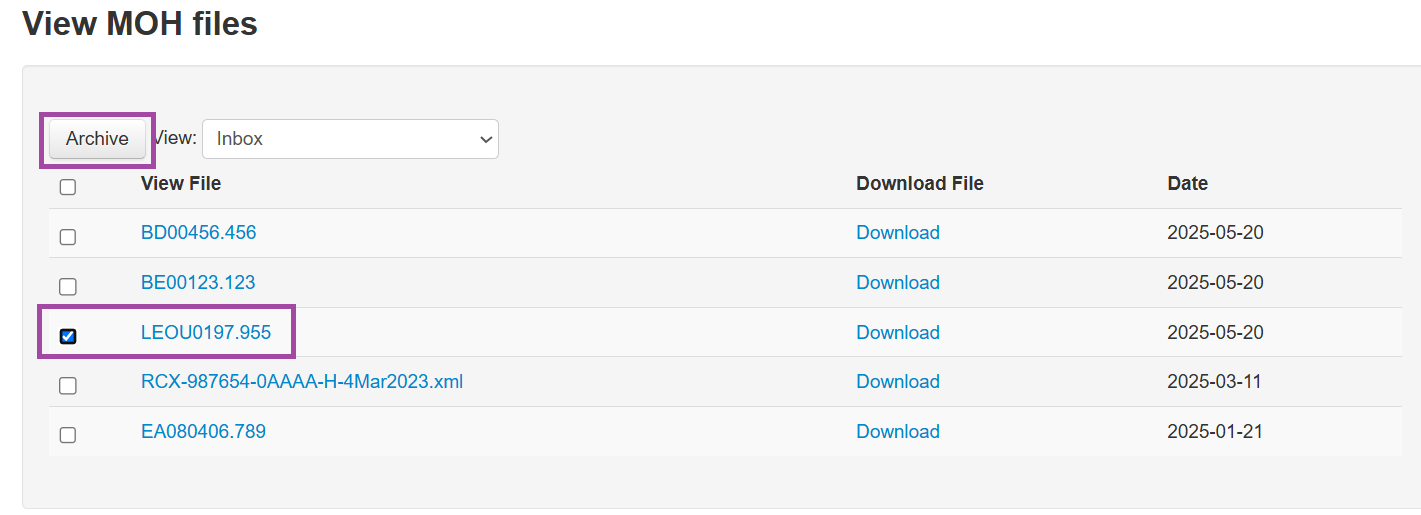The width and height of the screenshot is (1421, 515).
Task: Download the LEOU0197.955 file
Action: 898,333
